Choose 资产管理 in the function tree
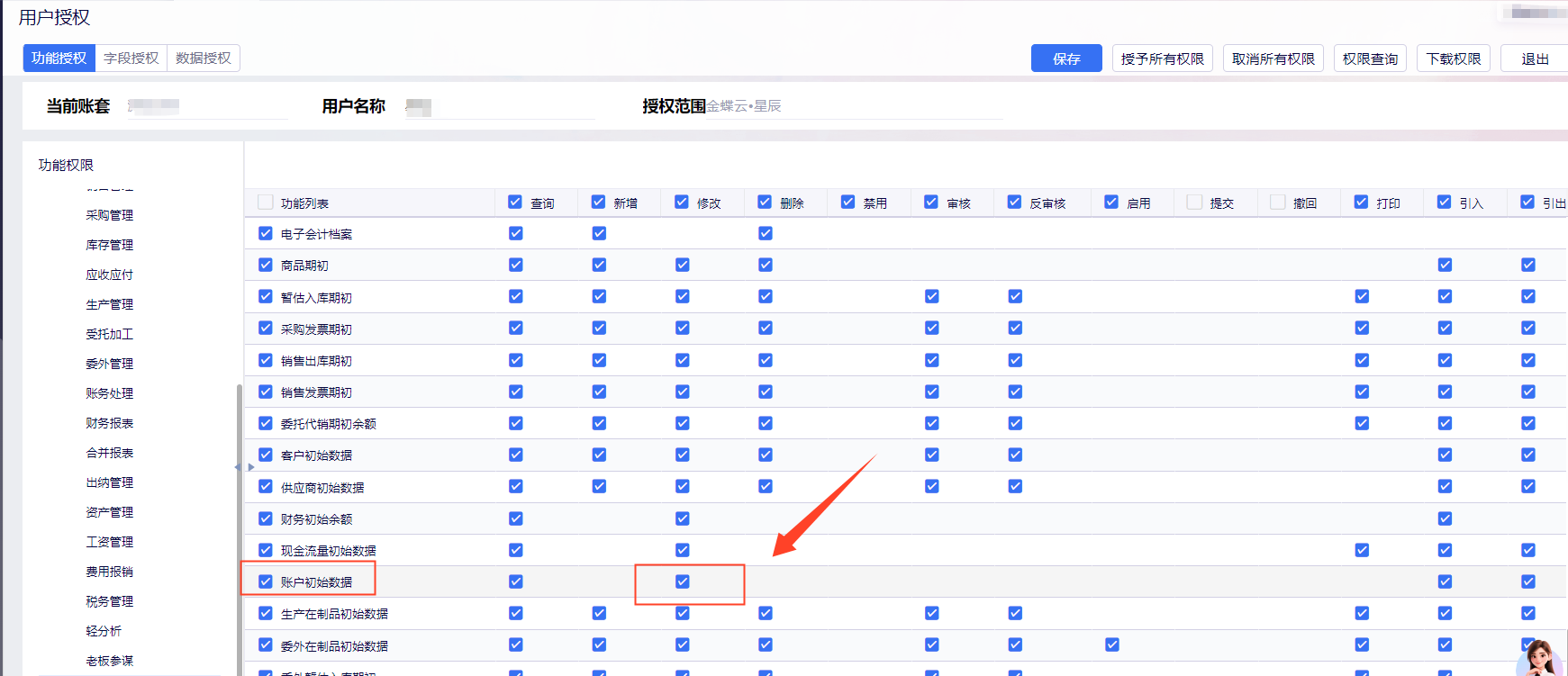This screenshot has height=676, width=1568. coord(110,512)
